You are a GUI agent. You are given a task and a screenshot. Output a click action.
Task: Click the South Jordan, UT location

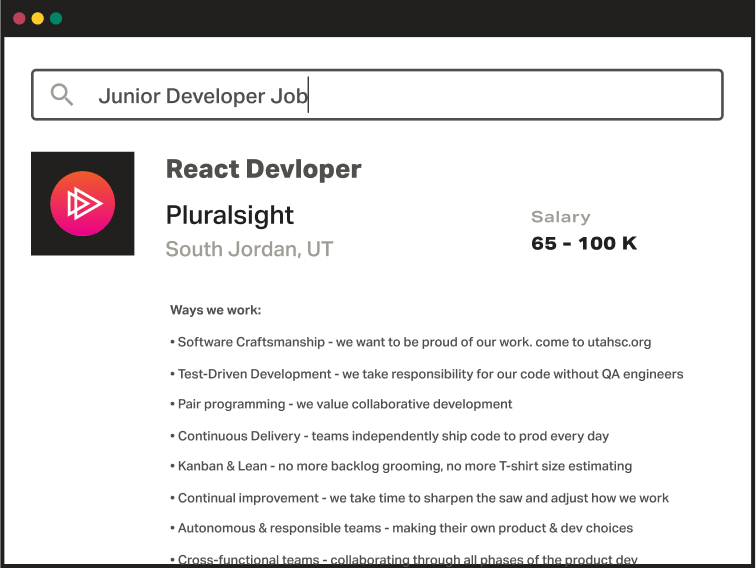[249, 249]
